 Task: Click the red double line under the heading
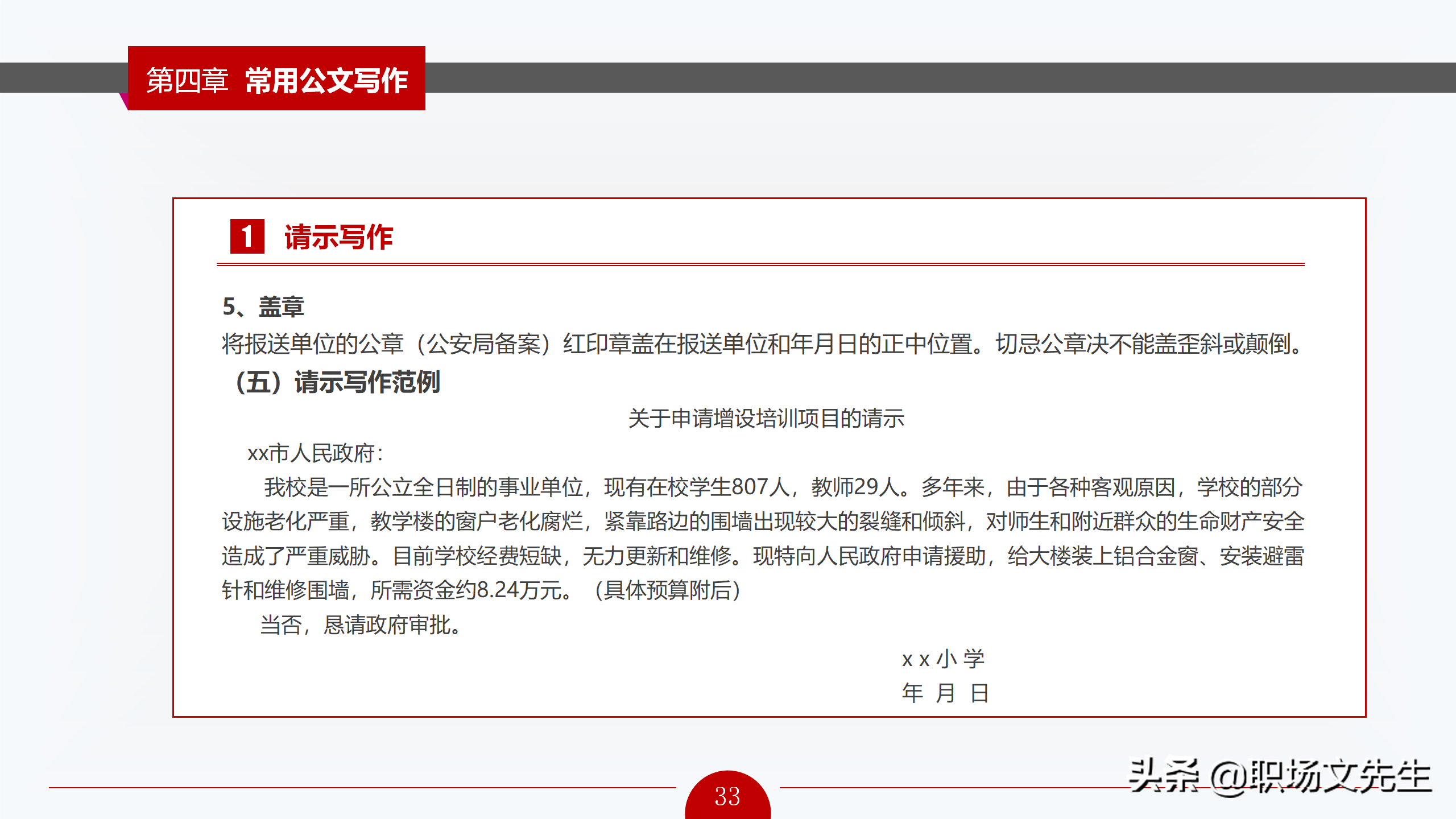point(760,264)
